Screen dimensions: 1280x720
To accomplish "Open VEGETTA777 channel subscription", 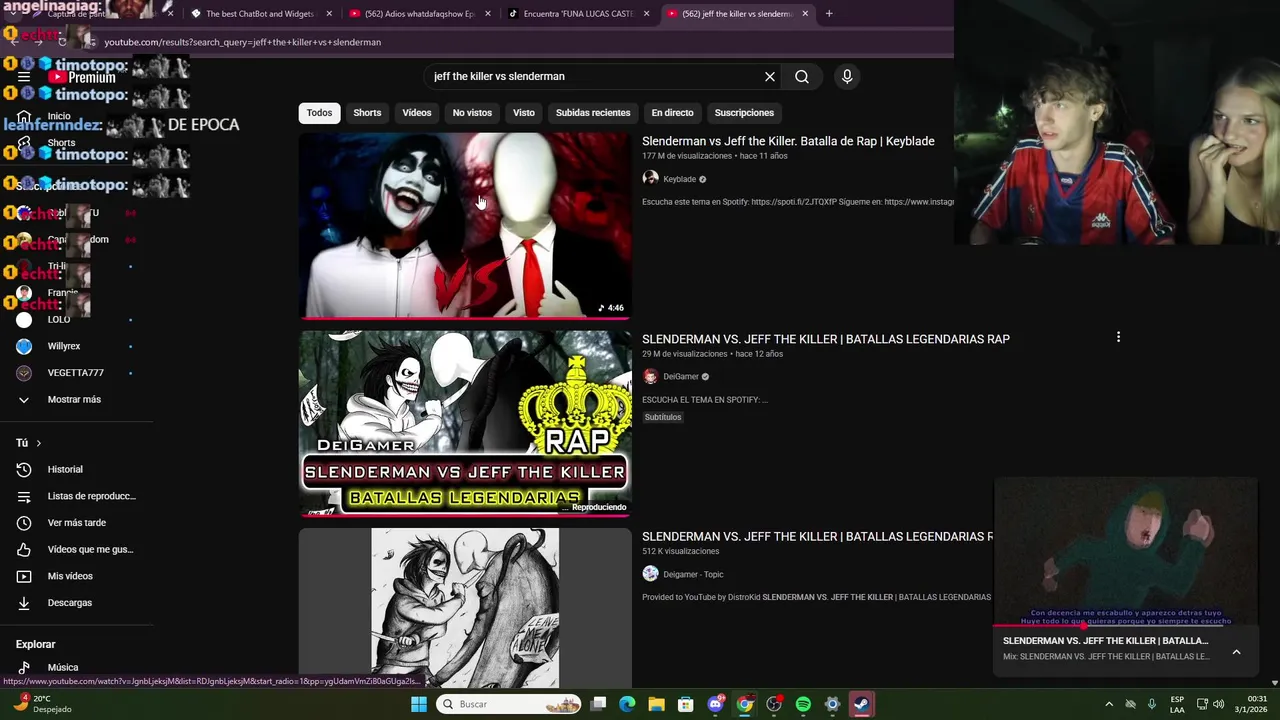I will point(75,373).
